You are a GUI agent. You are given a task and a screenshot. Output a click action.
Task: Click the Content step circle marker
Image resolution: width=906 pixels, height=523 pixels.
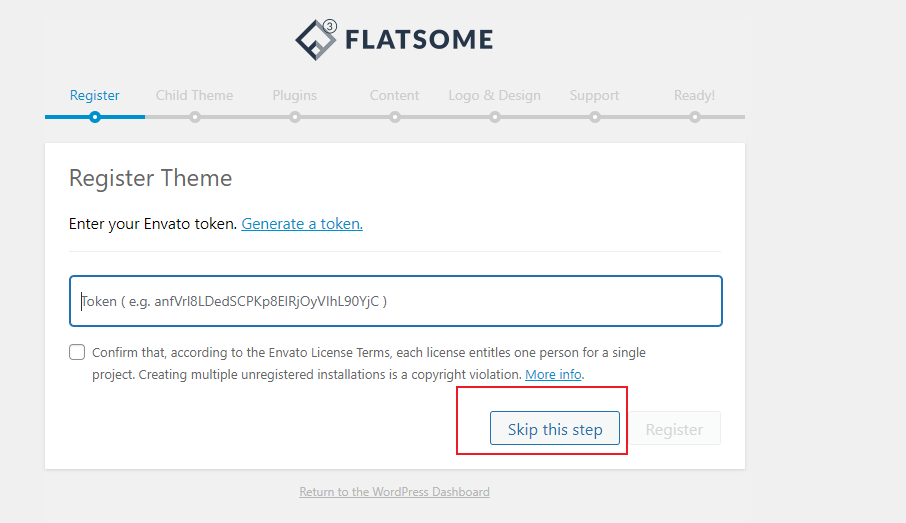pos(395,117)
